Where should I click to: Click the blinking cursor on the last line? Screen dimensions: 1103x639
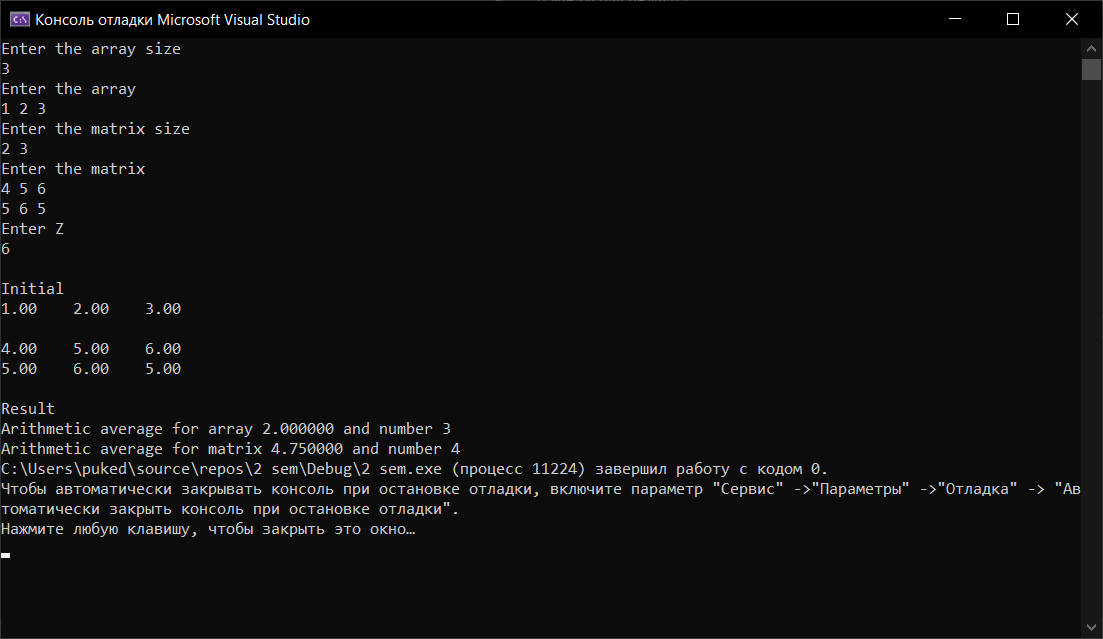6,554
